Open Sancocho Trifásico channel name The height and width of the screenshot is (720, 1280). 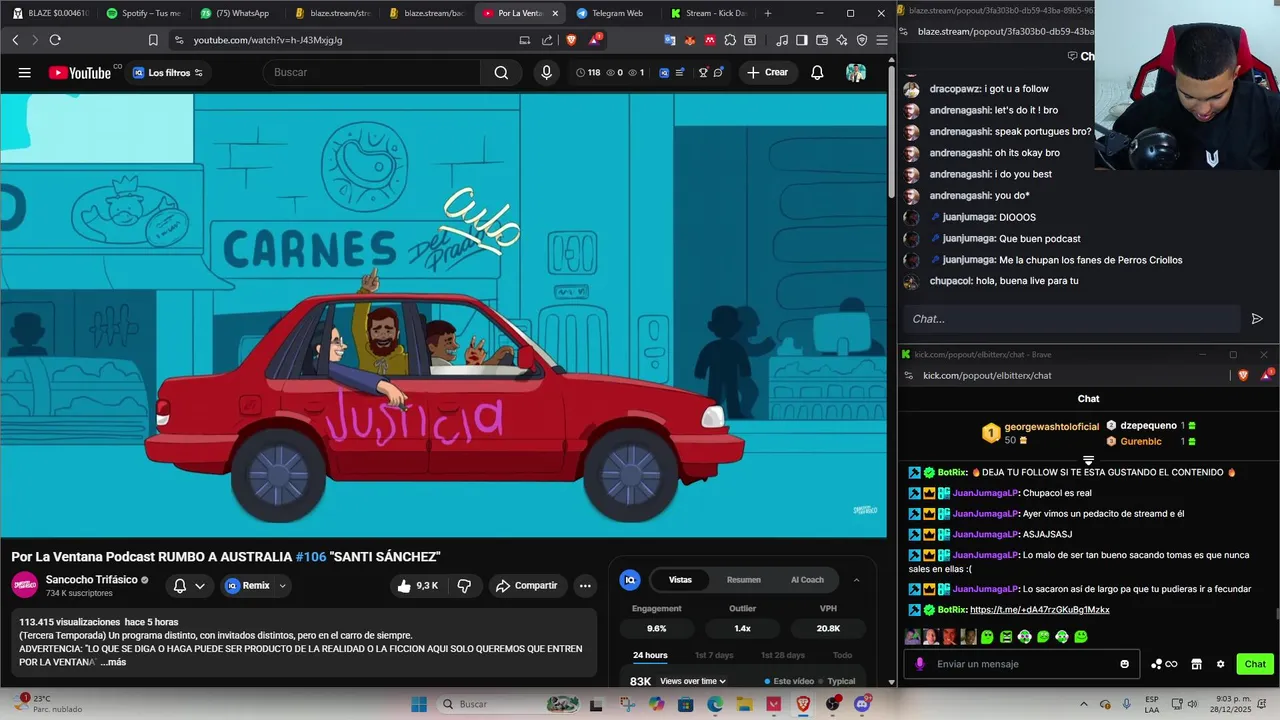91,580
